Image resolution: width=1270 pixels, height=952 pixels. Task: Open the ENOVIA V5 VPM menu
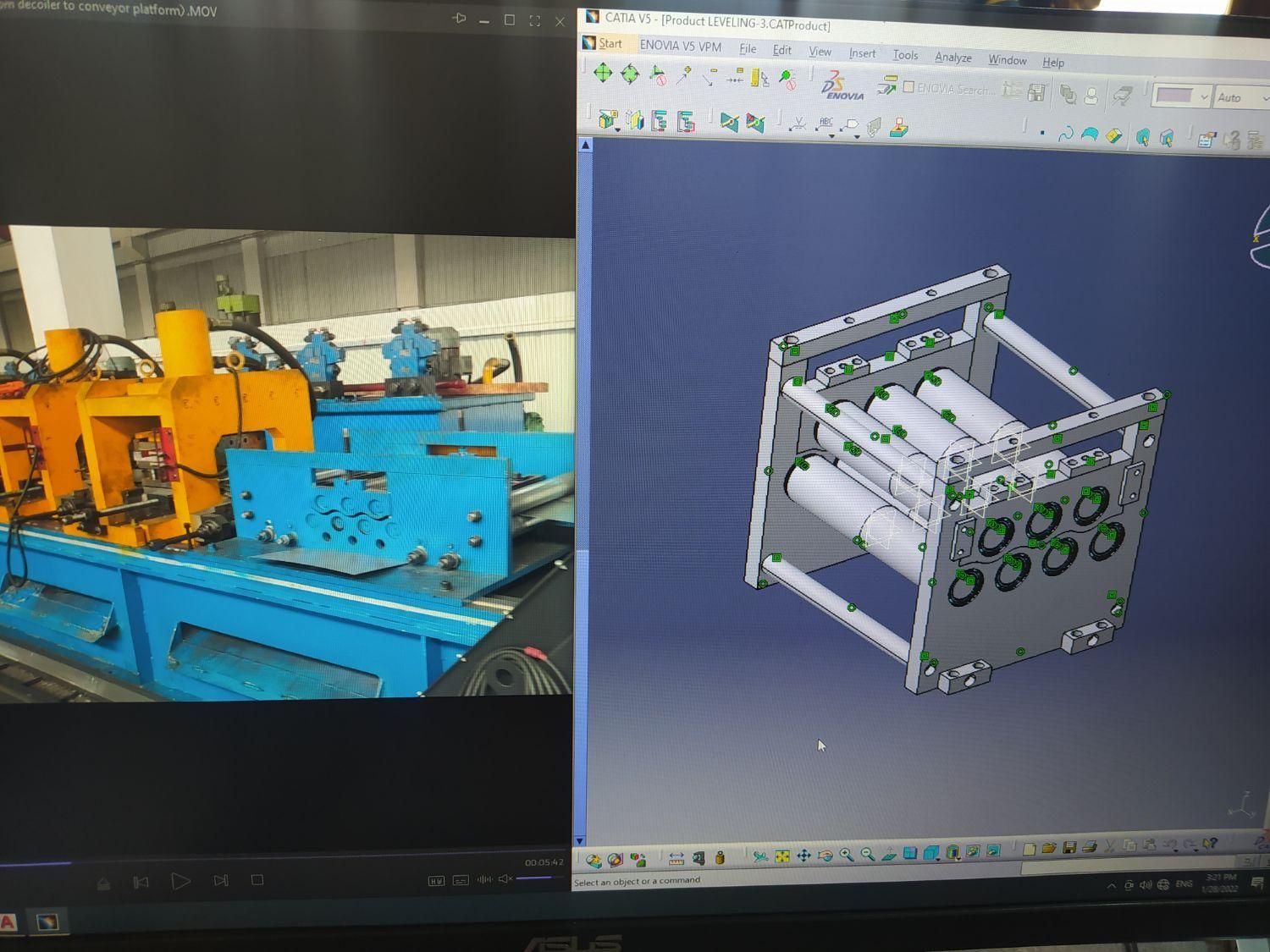point(680,46)
